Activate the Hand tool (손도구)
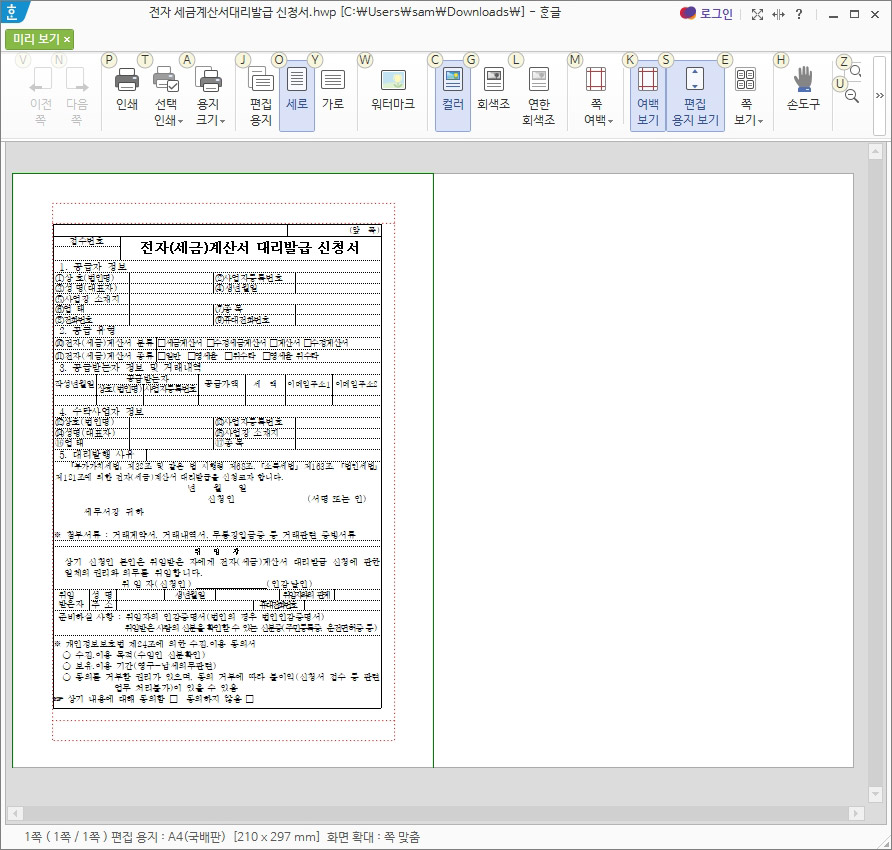 point(803,90)
